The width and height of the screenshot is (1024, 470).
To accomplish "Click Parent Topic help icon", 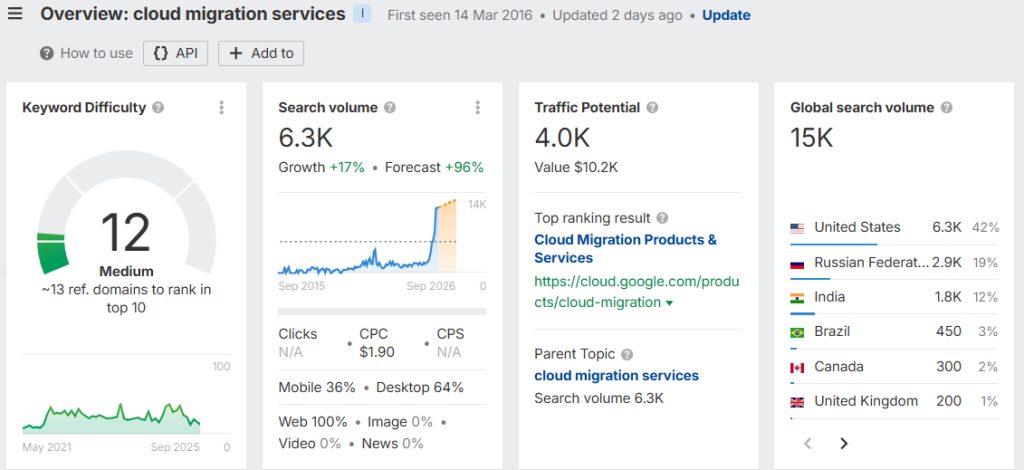I will pos(626,354).
